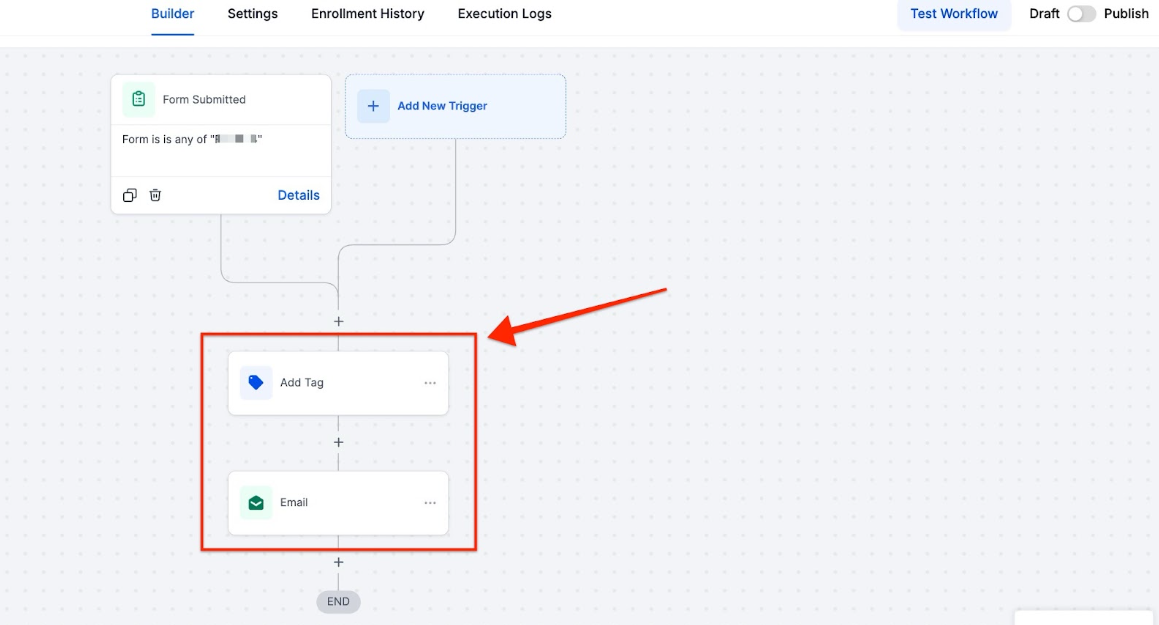Click the blue Add Tag icon

256,382
